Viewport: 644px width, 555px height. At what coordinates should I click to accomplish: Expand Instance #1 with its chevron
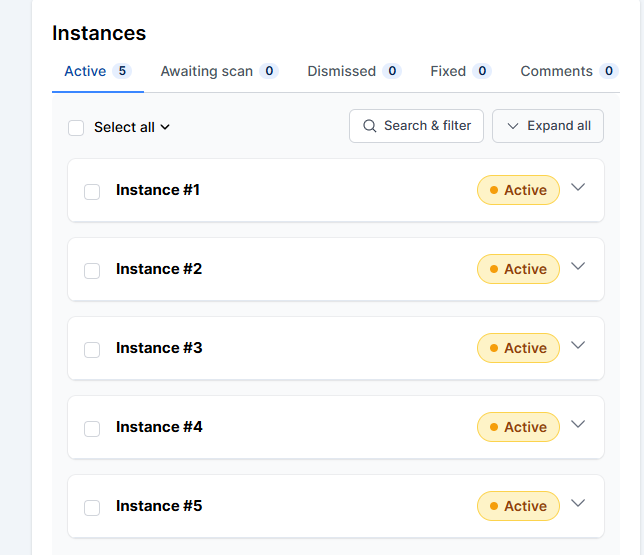(578, 187)
